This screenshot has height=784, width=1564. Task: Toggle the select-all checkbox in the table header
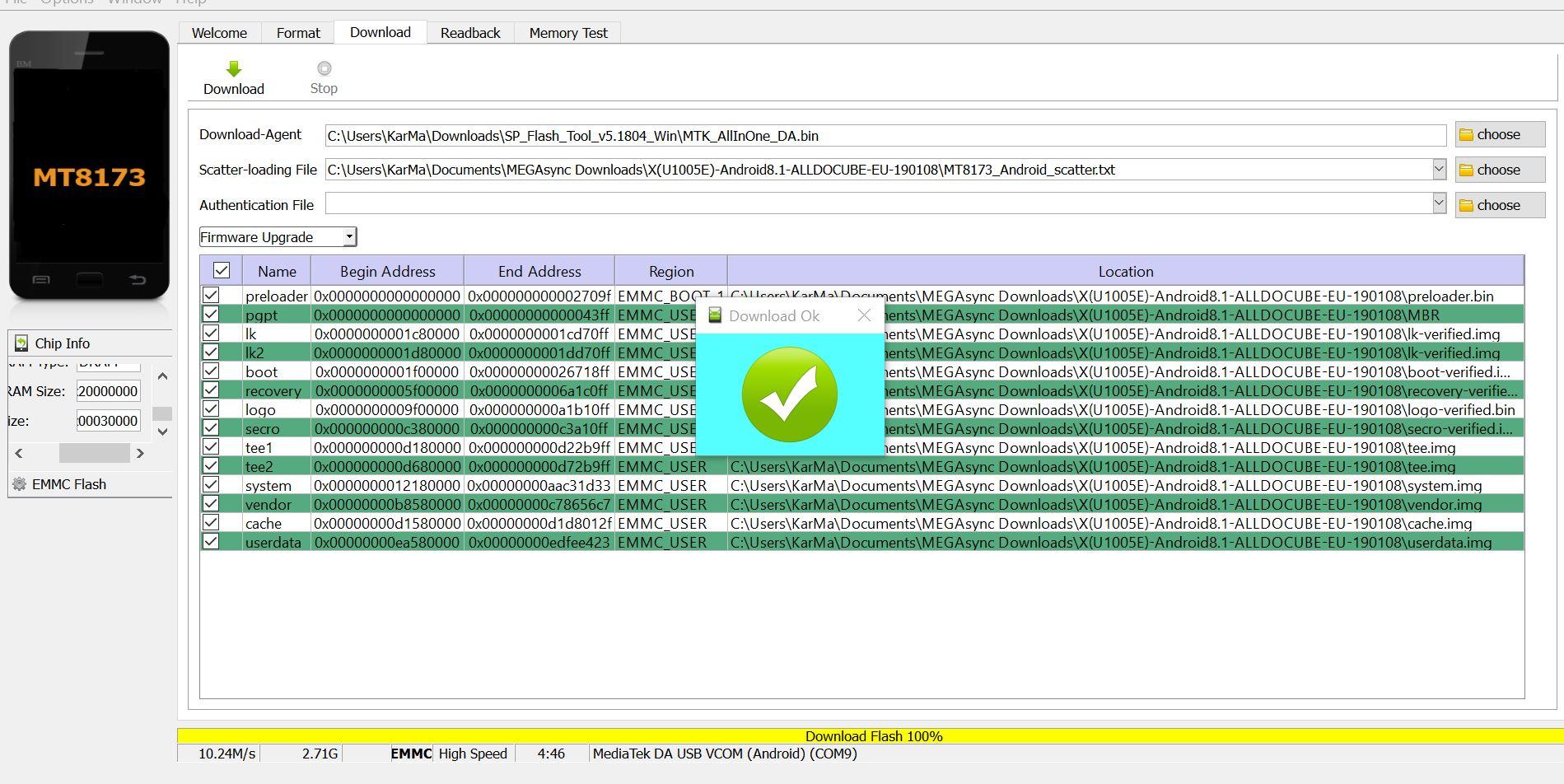[x=221, y=268]
